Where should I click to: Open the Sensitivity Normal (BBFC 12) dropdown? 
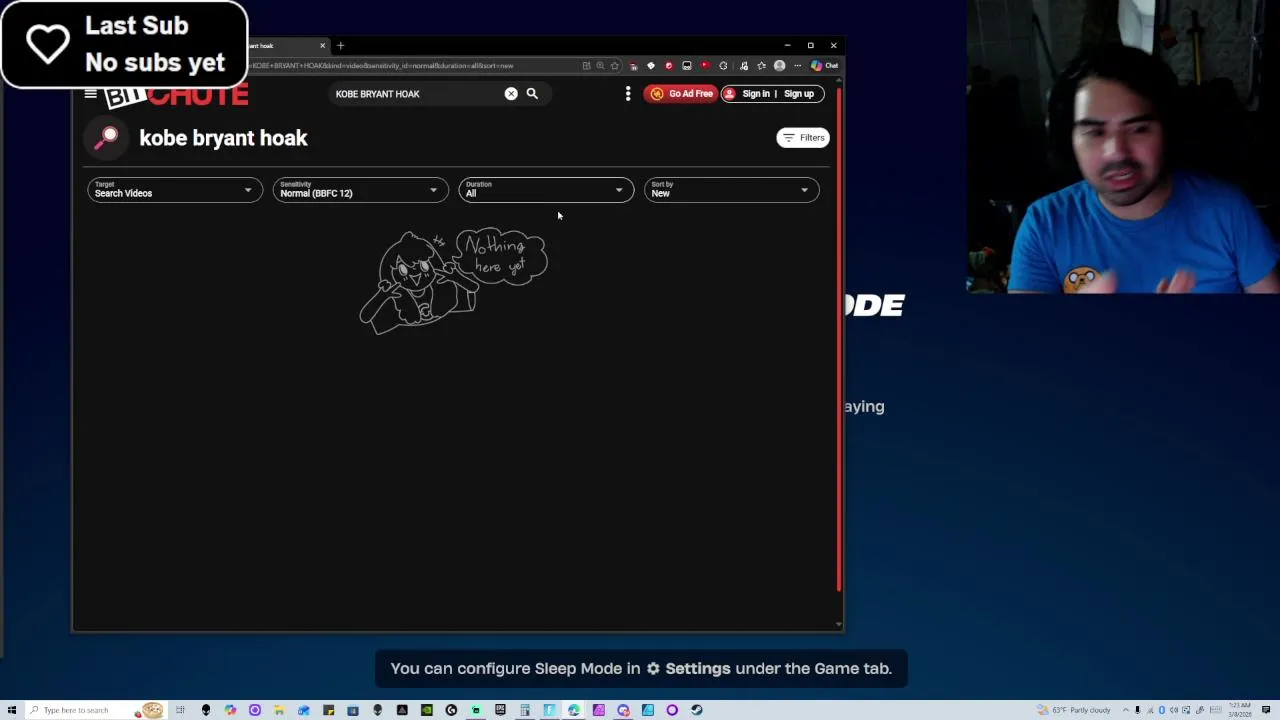360,190
